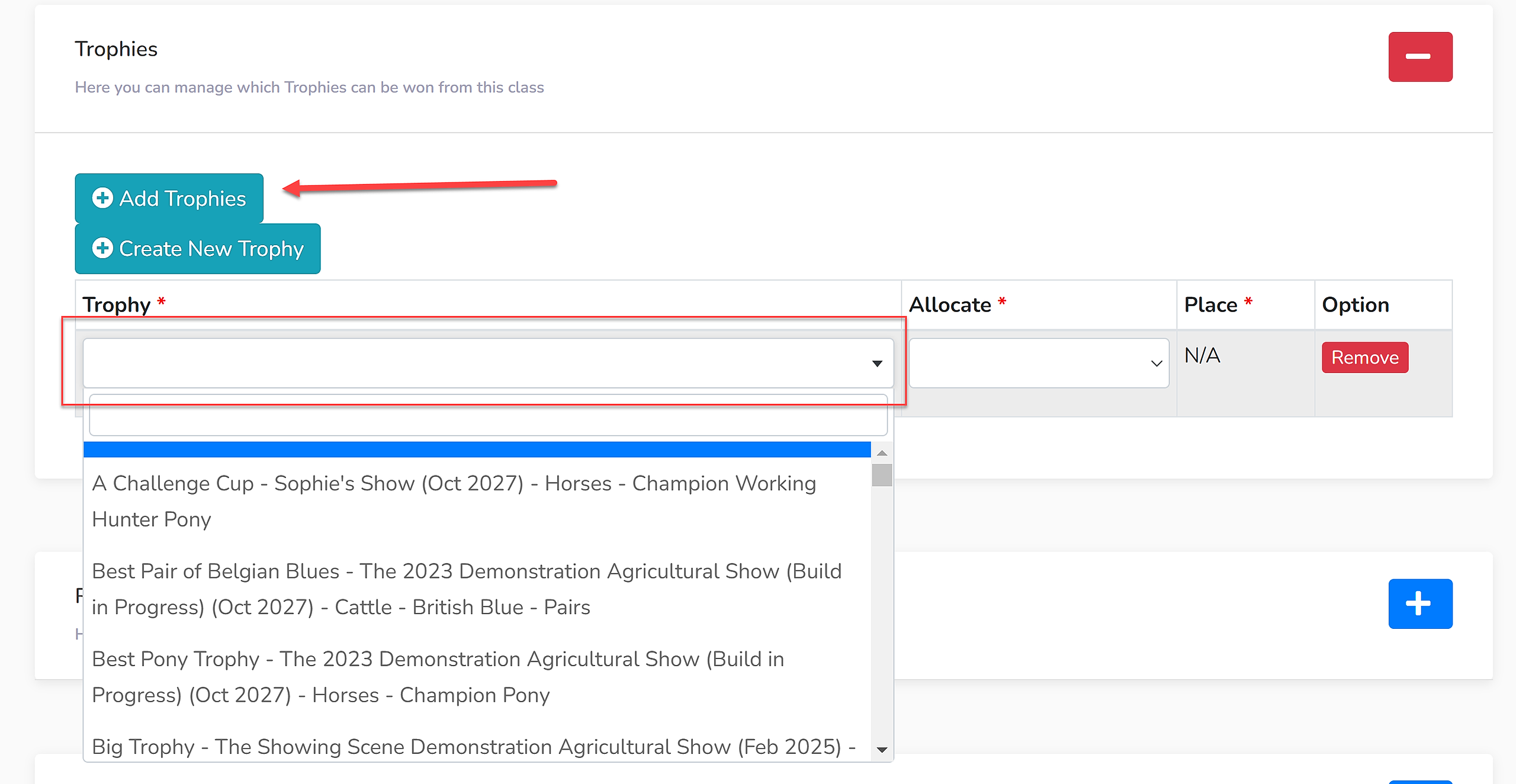The image size is (1516, 784).
Task: Click the trophy search input field
Action: [488, 415]
